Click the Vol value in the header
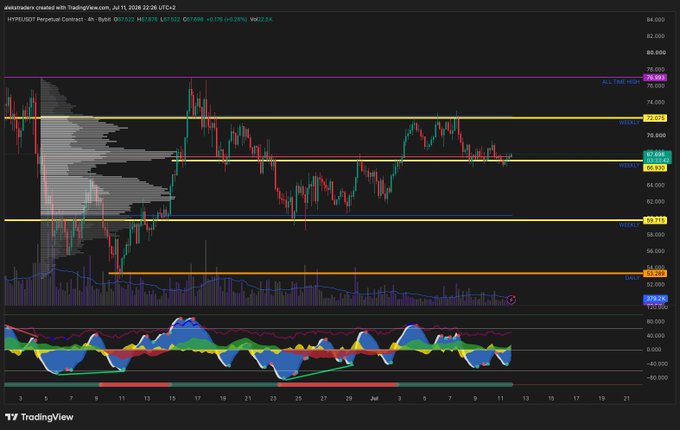 (261, 20)
